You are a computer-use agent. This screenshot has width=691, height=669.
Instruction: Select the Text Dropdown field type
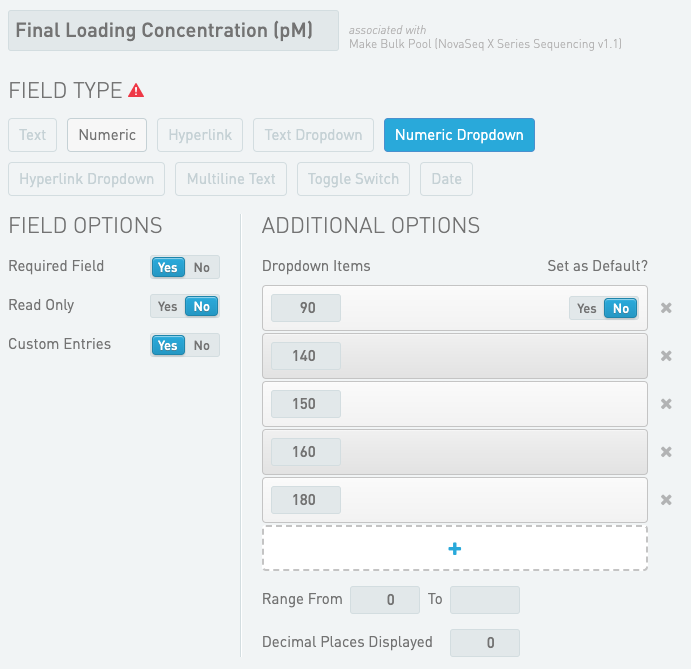pos(314,135)
